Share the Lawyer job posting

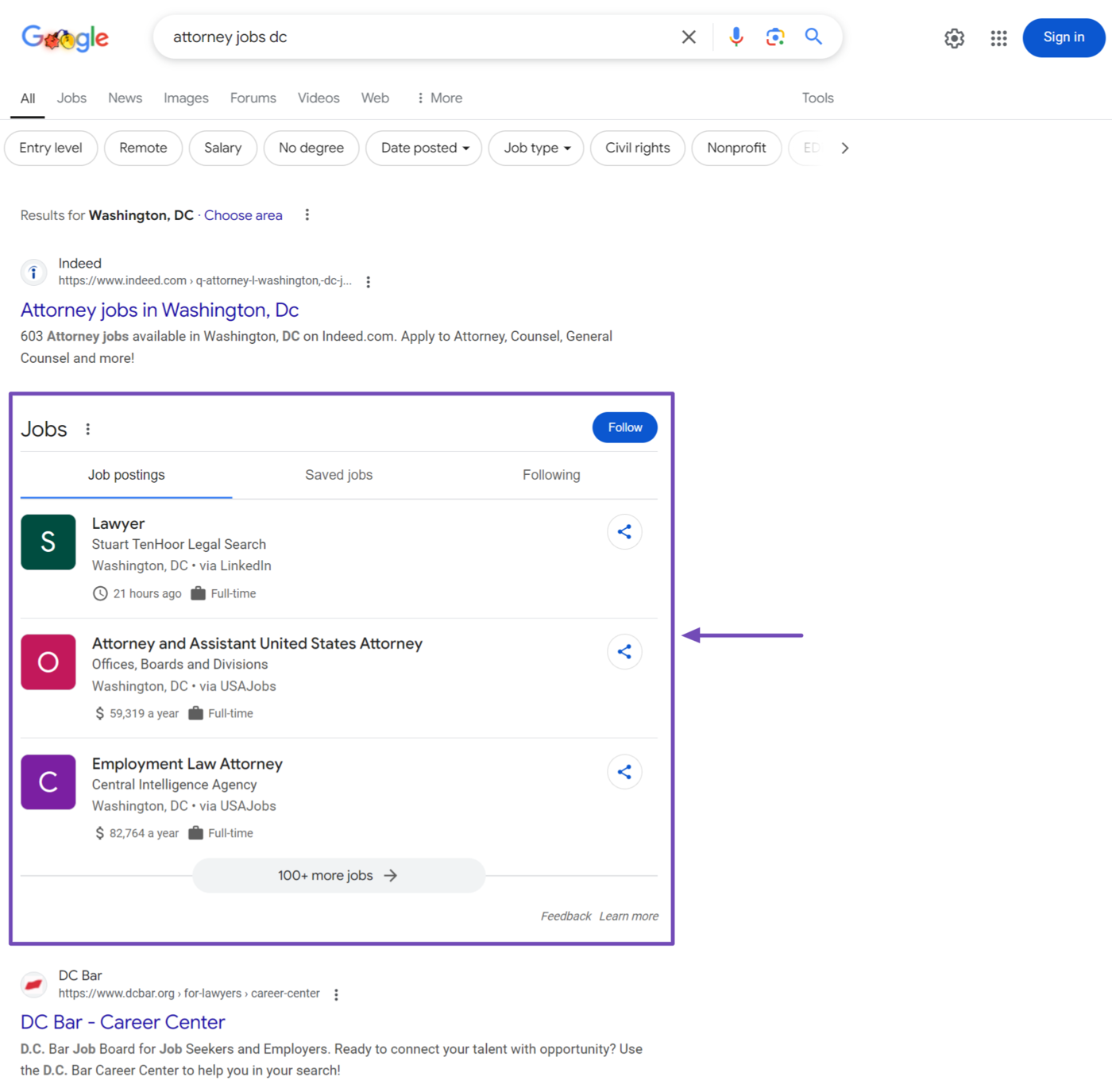(624, 532)
